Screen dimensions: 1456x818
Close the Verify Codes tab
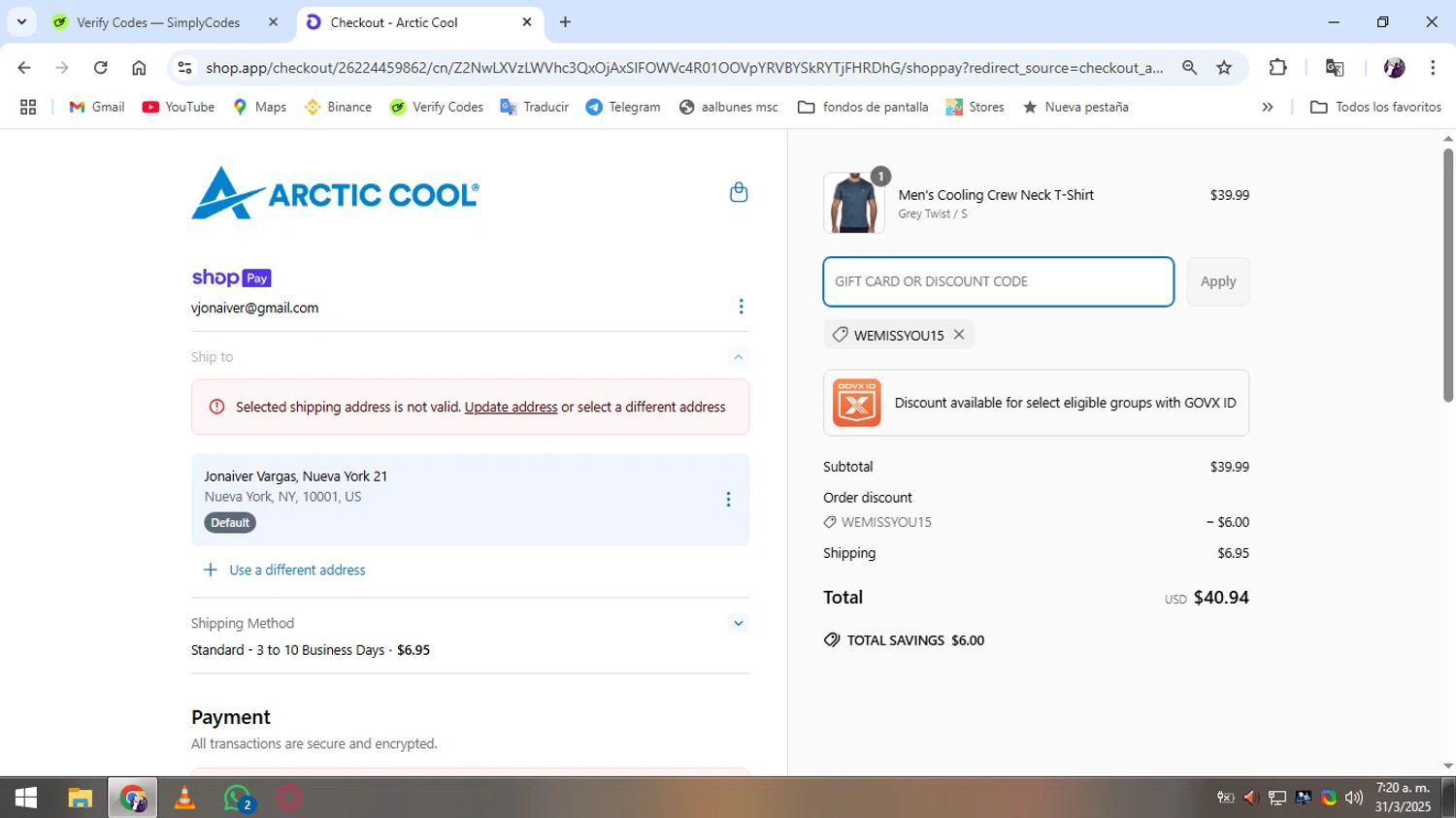coord(274,21)
